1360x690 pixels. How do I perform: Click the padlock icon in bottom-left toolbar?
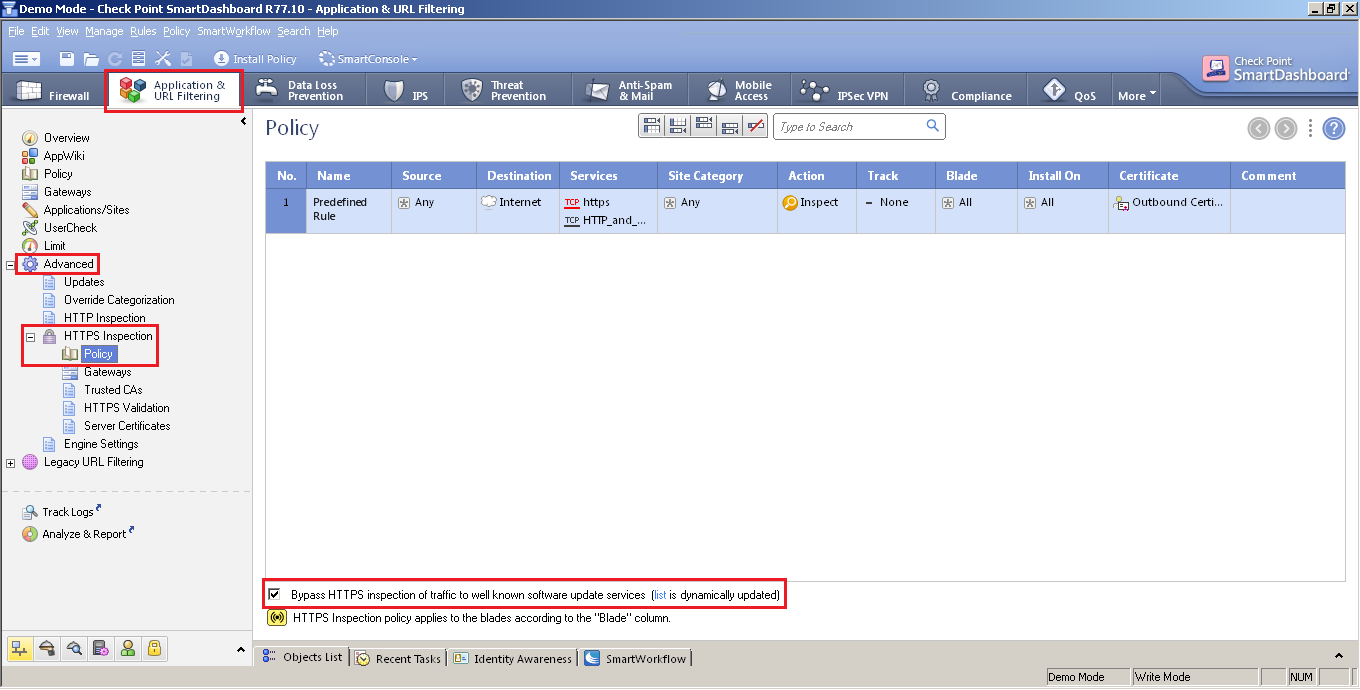155,649
